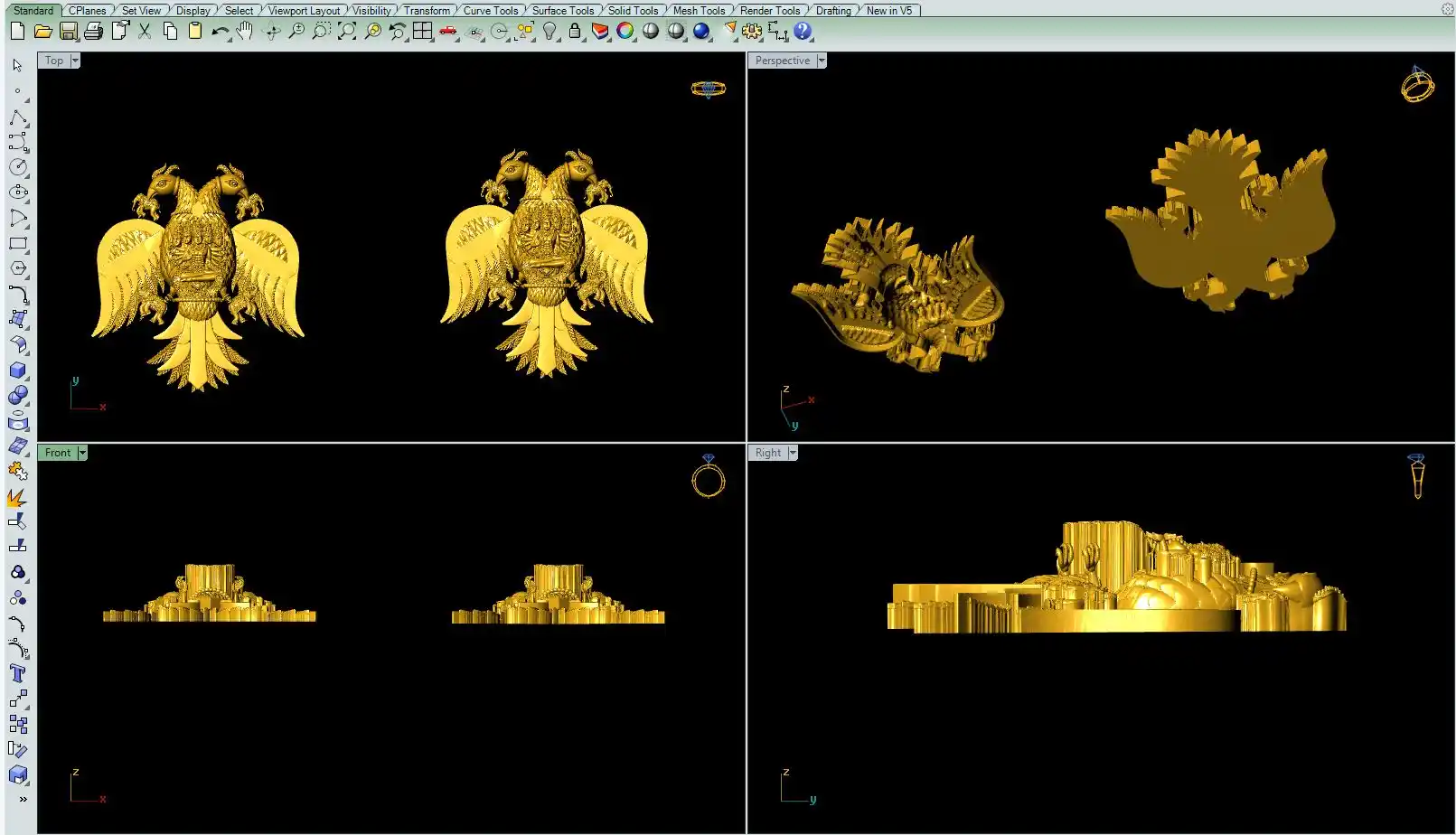Screen dimensions: 1456x835
Task: Expand more sidebar tools with chevron
Action: point(23,799)
